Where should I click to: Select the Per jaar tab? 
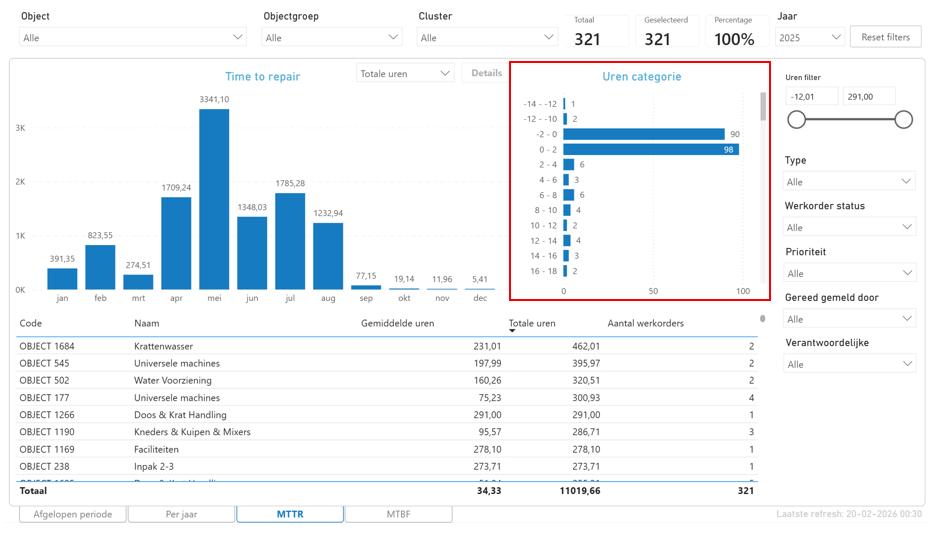[x=181, y=514]
